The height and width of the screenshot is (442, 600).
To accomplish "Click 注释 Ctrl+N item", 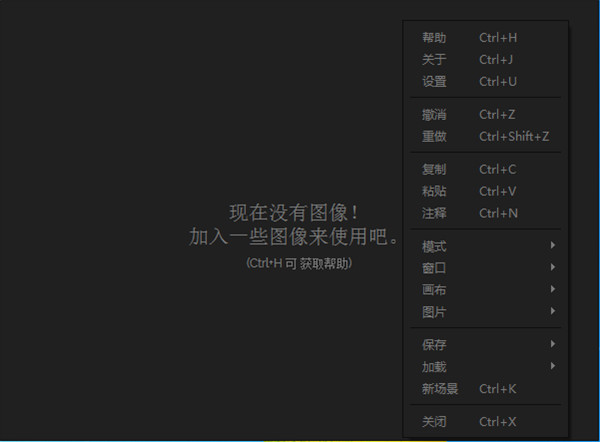I will (486, 213).
